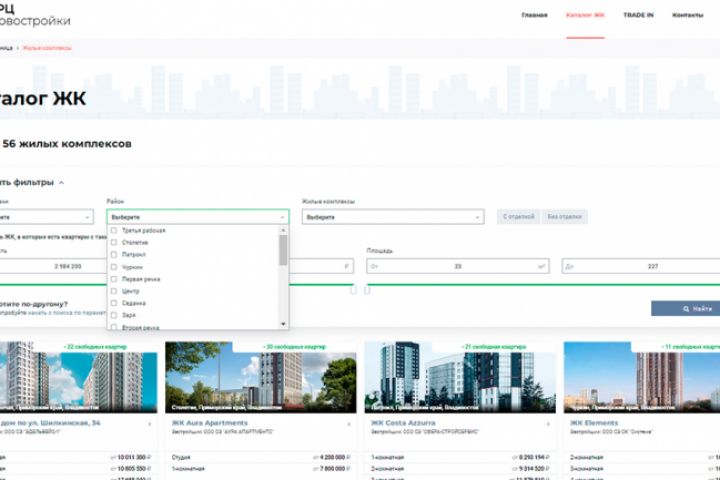Check the 'Третья рабочая' district checkbox

(x=114, y=231)
